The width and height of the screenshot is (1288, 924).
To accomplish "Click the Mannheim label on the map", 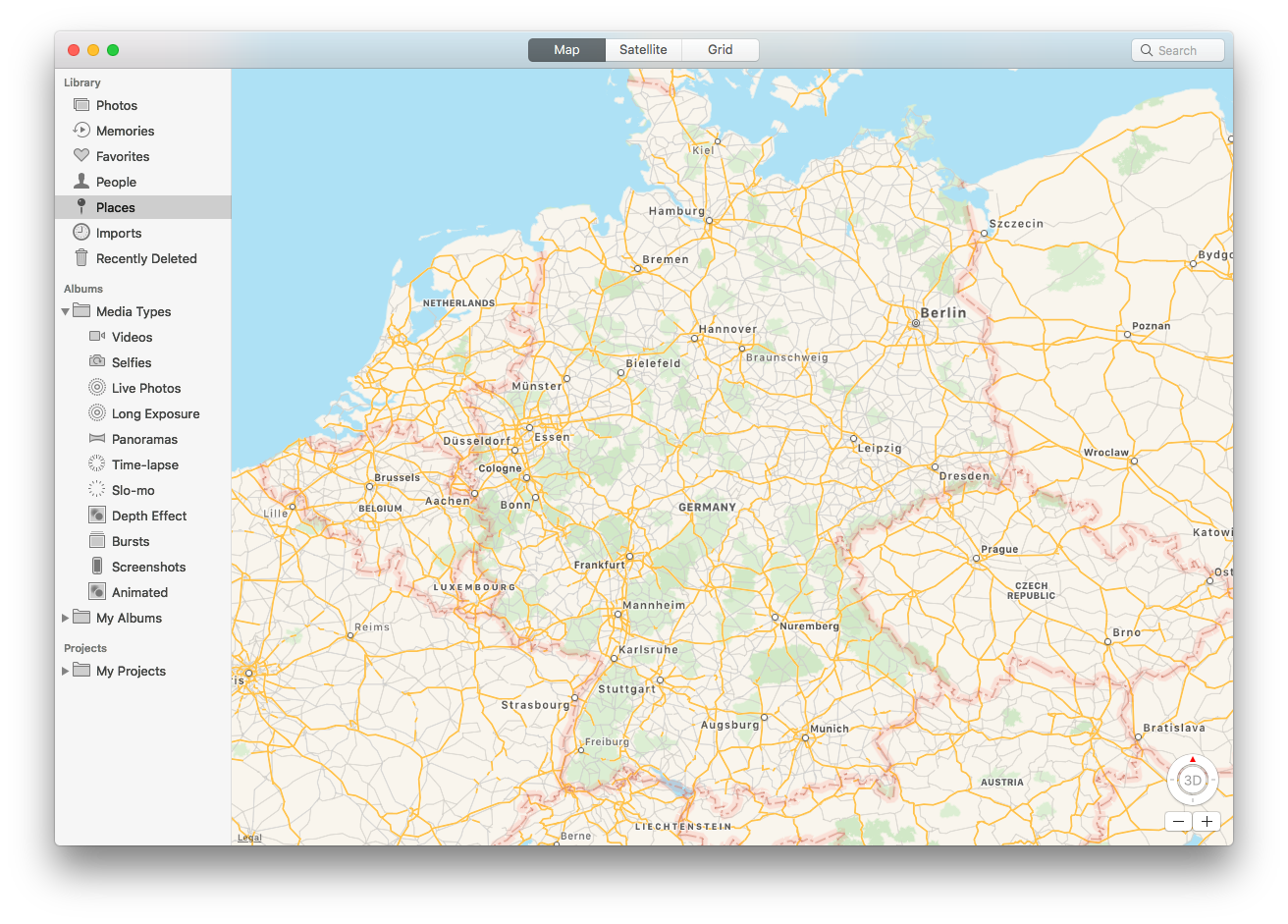I will pyautogui.click(x=654, y=606).
